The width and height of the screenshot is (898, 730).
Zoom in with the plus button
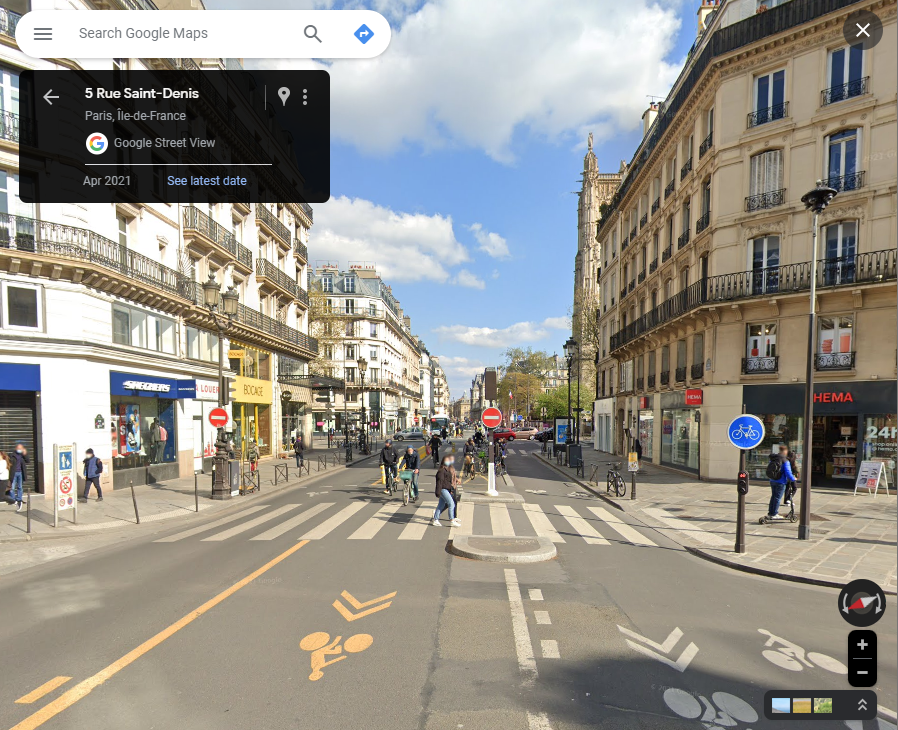[862, 645]
